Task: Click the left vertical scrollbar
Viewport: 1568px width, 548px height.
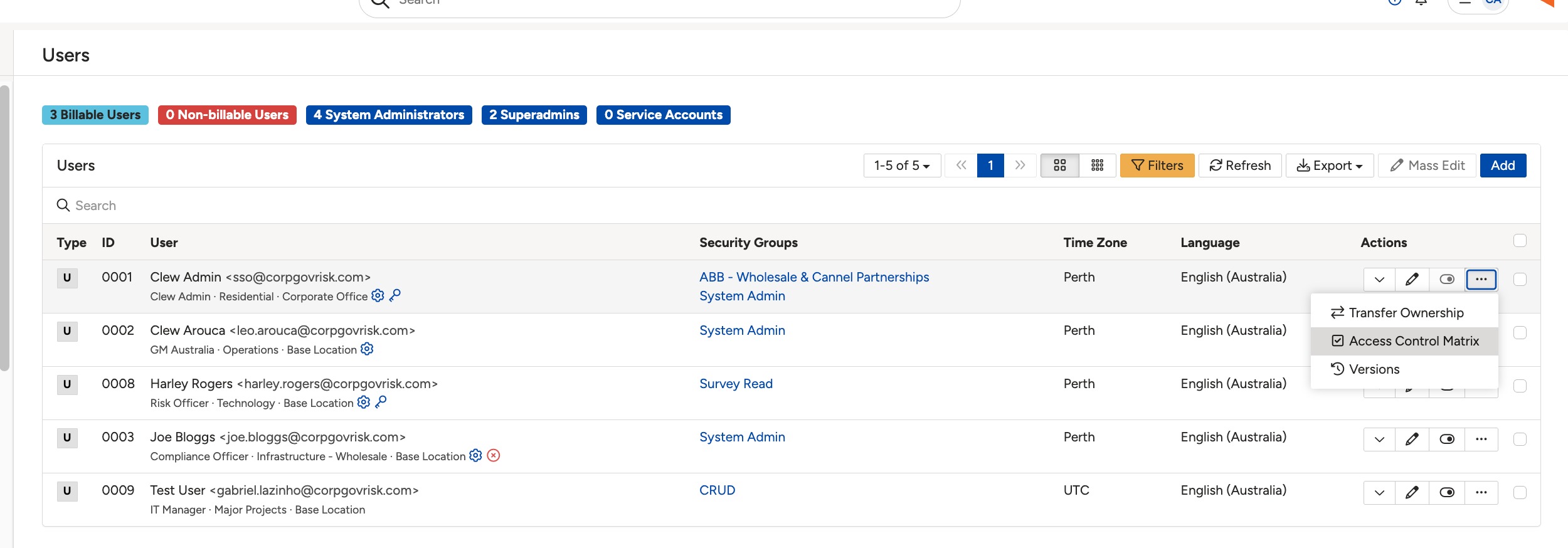Action: tap(4, 228)
